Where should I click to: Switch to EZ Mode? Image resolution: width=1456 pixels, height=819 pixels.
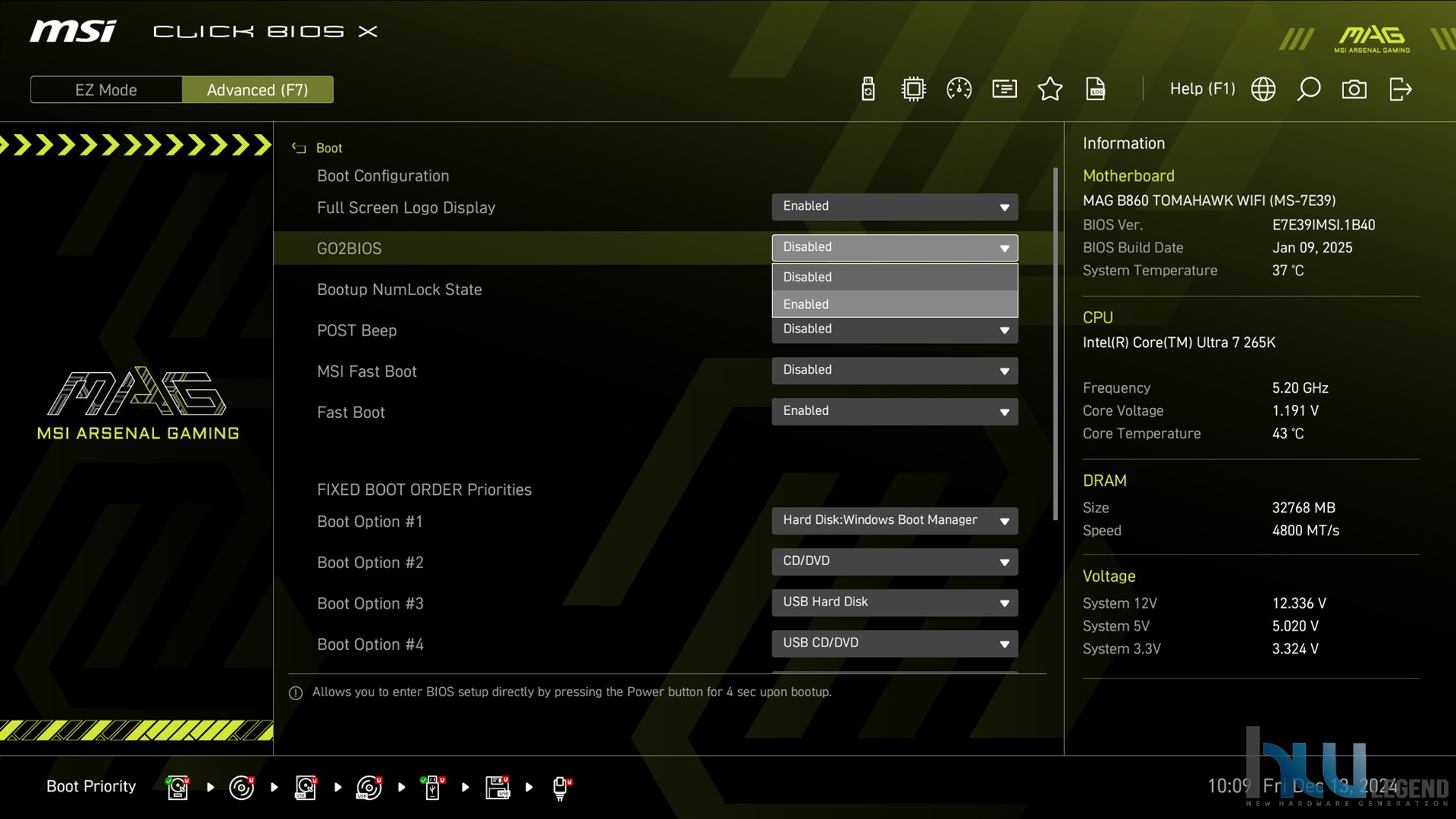tap(106, 89)
